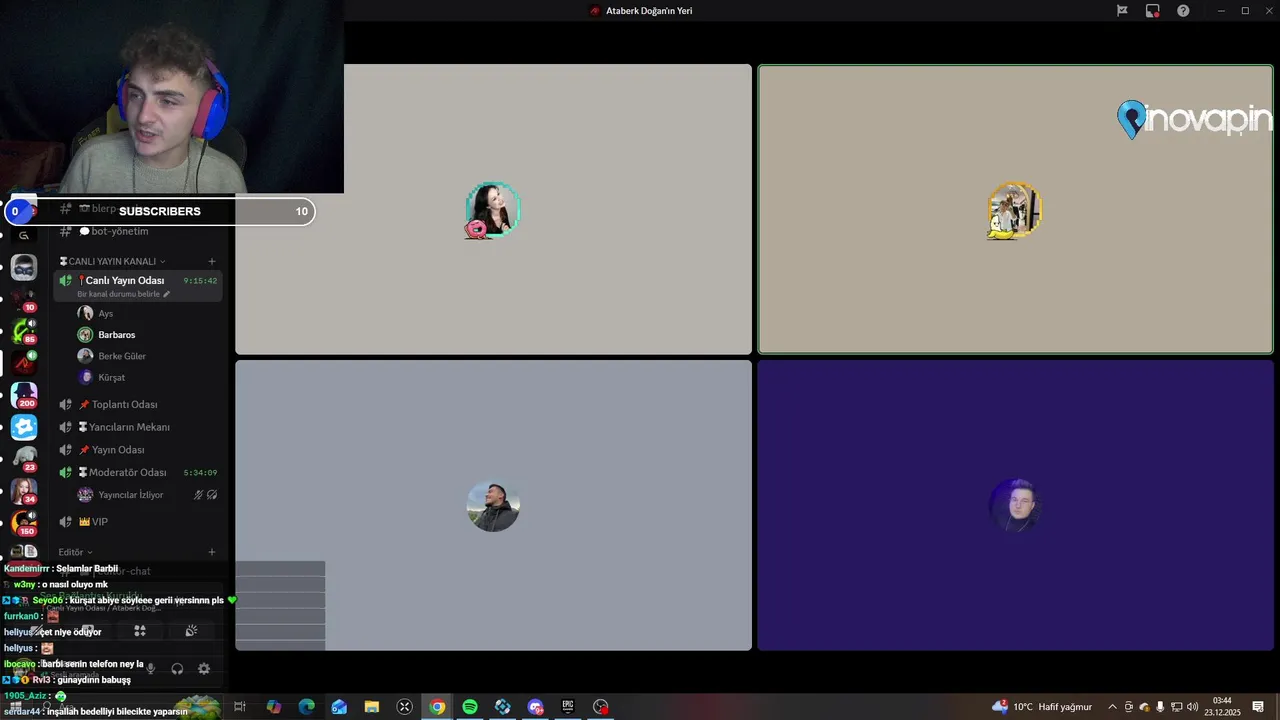The image size is (1280, 720).
Task: Toggle Discord headphone deafen
Action: (x=177, y=669)
